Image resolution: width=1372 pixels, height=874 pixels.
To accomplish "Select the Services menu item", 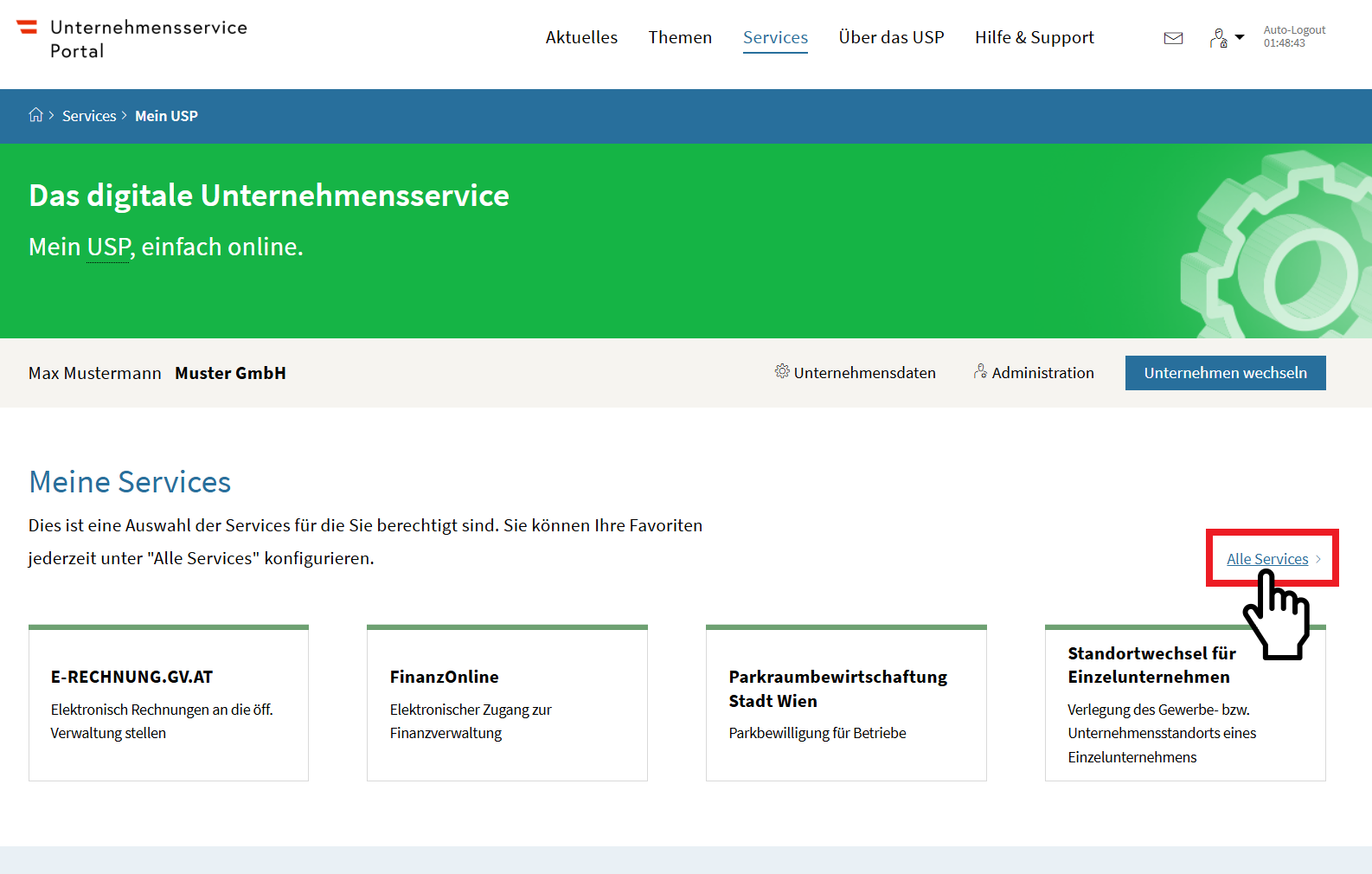I will tap(775, 37).
